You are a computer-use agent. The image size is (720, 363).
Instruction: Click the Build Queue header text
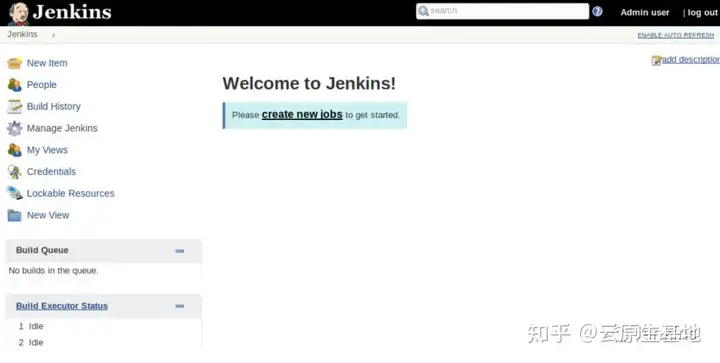click(x=42, y=250)
